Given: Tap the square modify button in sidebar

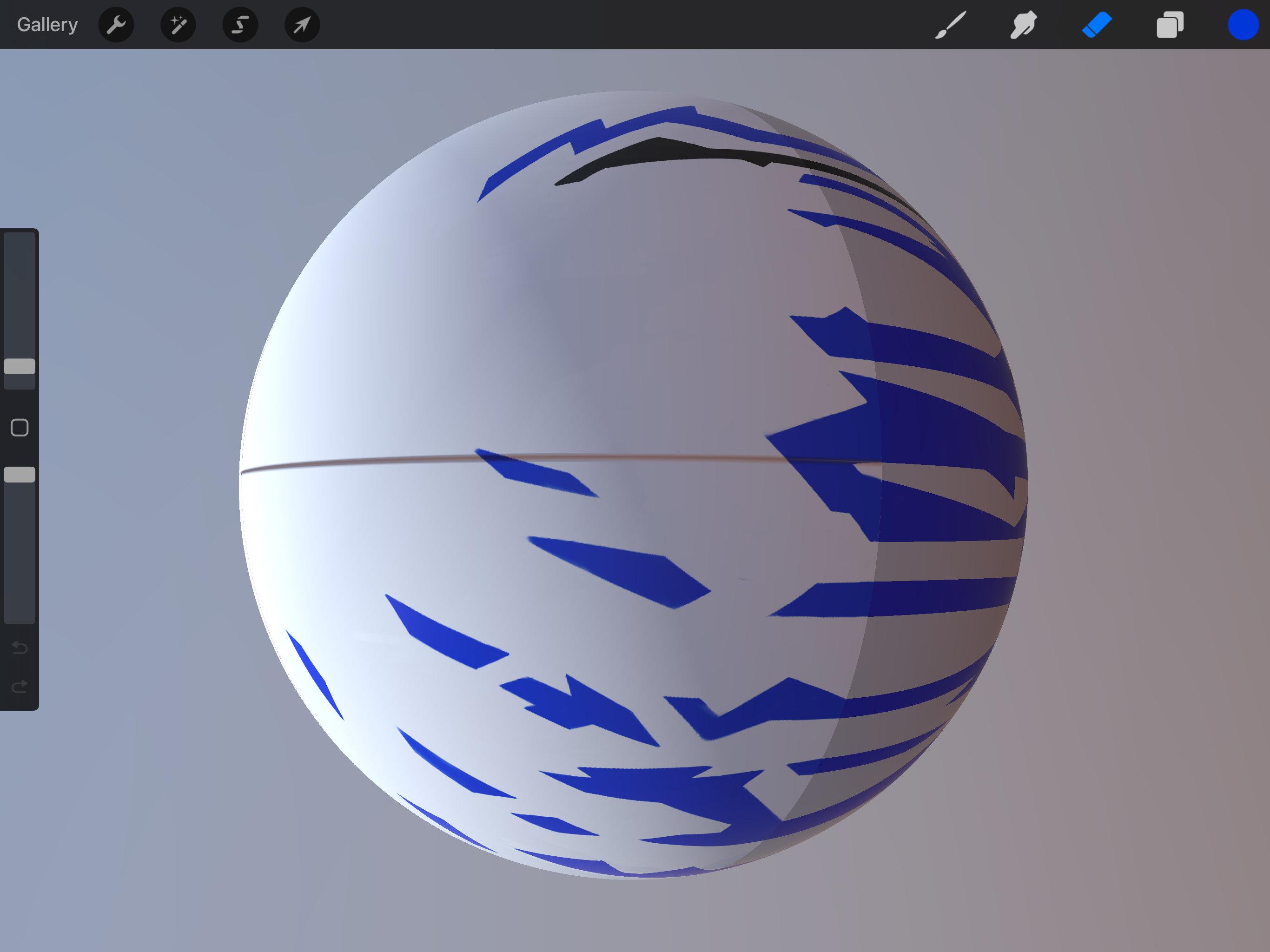Looking at the screenshot, I should [x=20, y=427].
